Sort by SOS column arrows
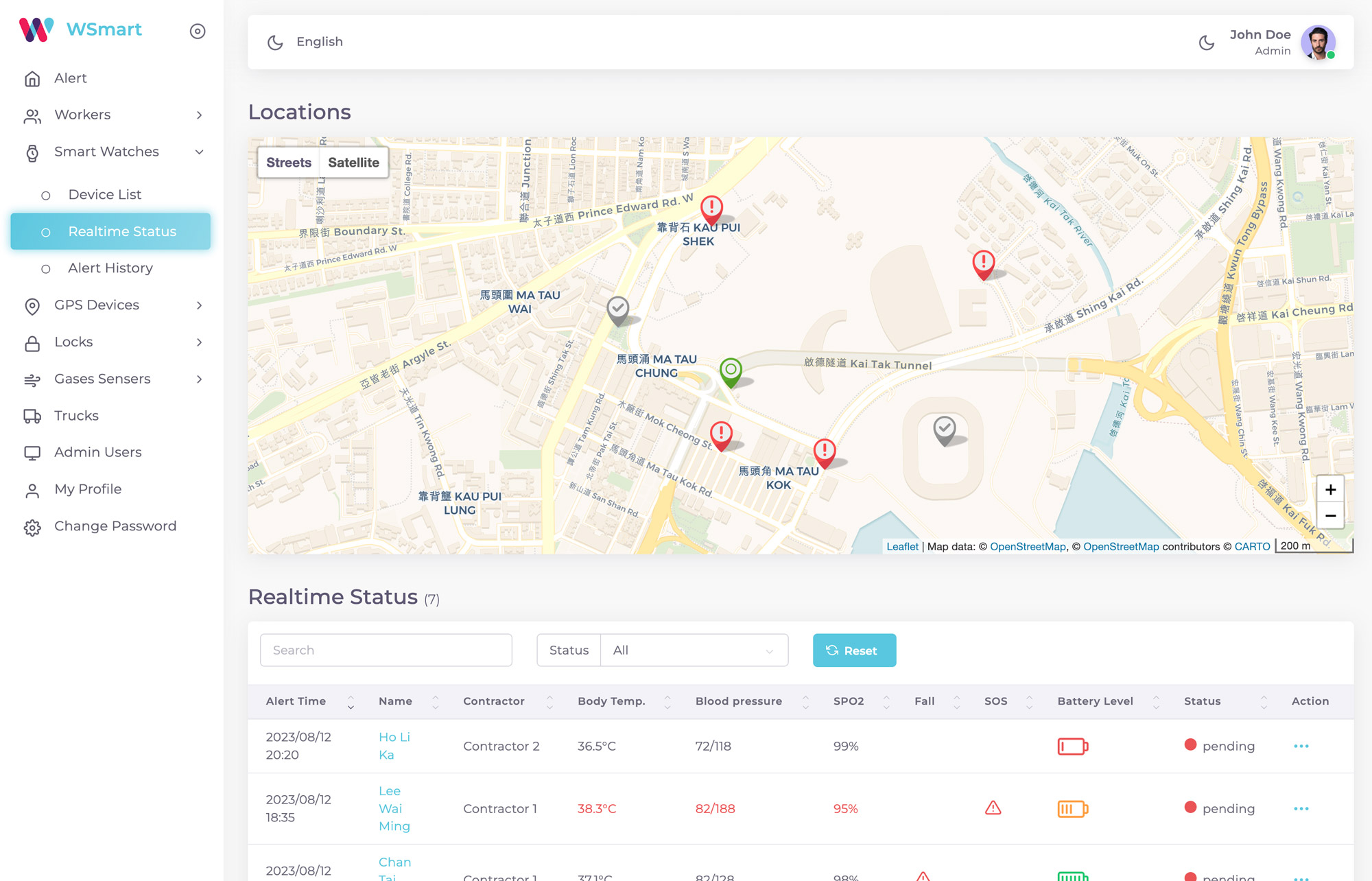 1029,702
